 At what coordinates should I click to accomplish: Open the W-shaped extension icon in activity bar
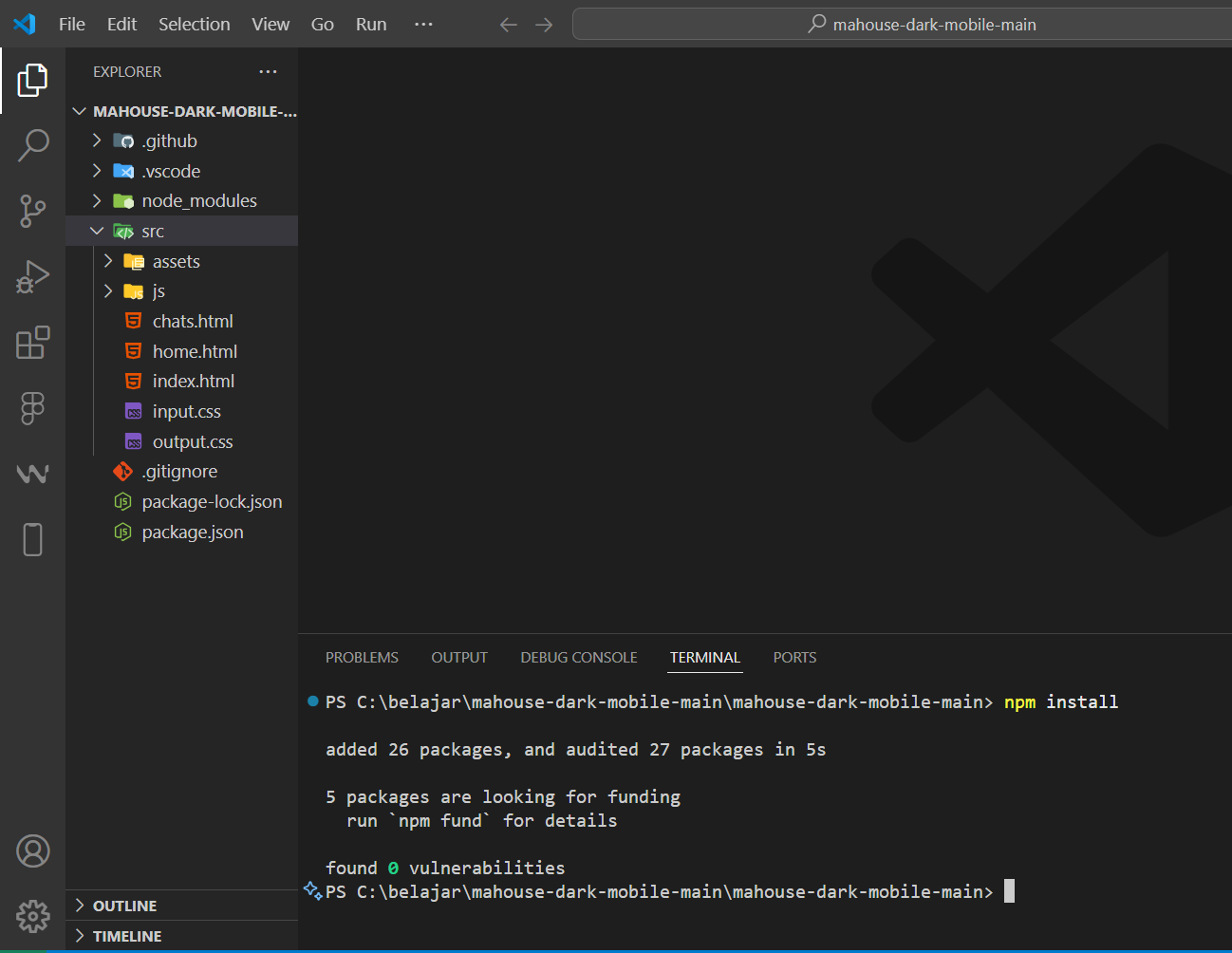click(x=32, y=474)
